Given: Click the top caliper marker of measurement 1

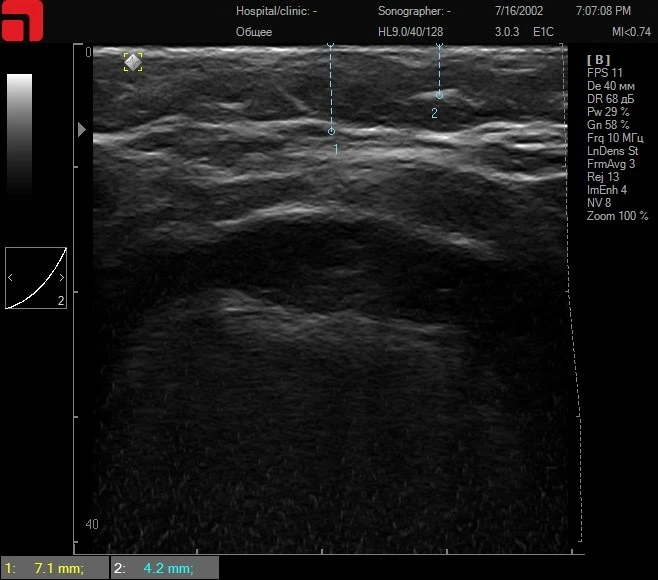Looking at the screenshot, I should 331,46.
